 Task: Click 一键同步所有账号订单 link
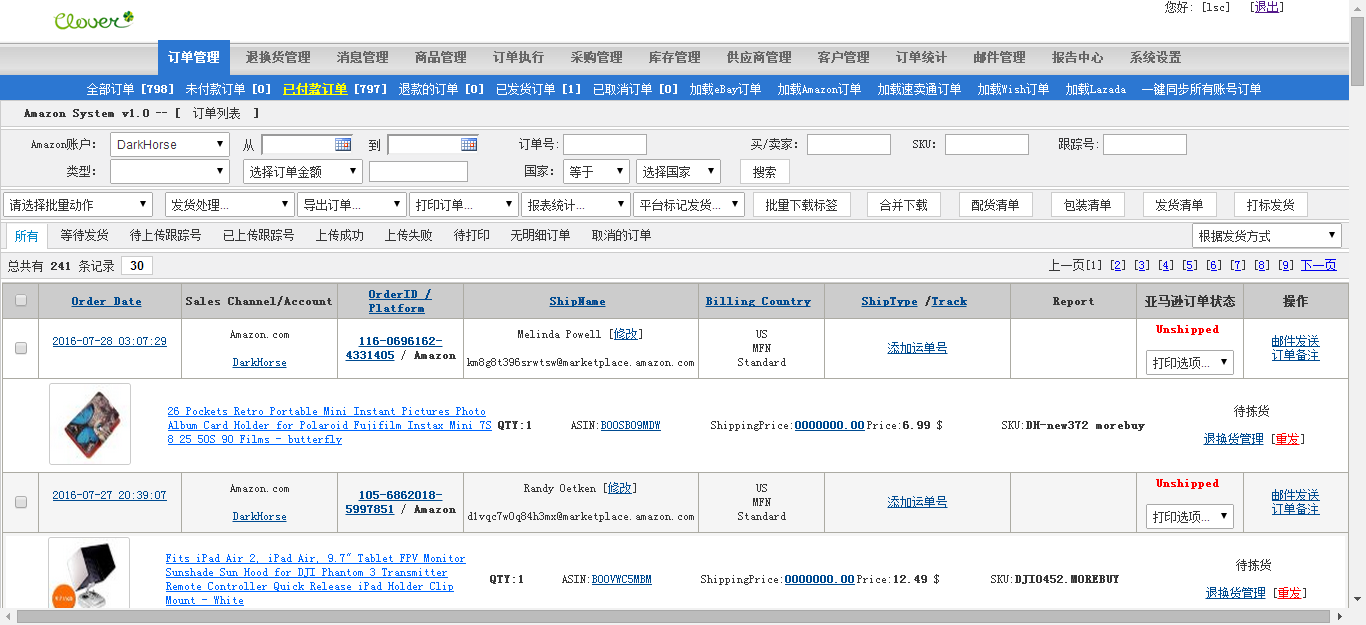point(1201,89)
